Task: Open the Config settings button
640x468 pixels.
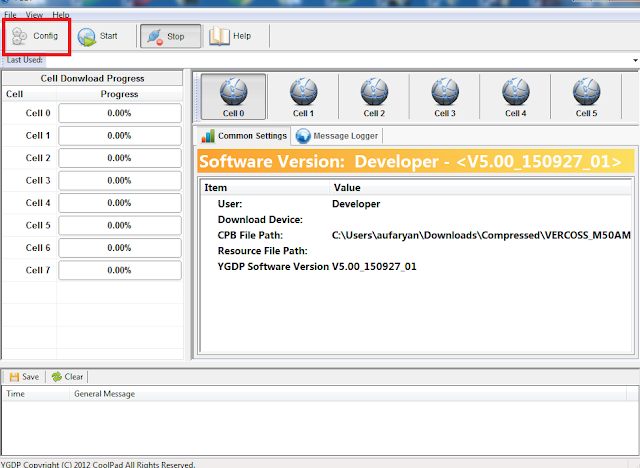Action: click(36, 36)
